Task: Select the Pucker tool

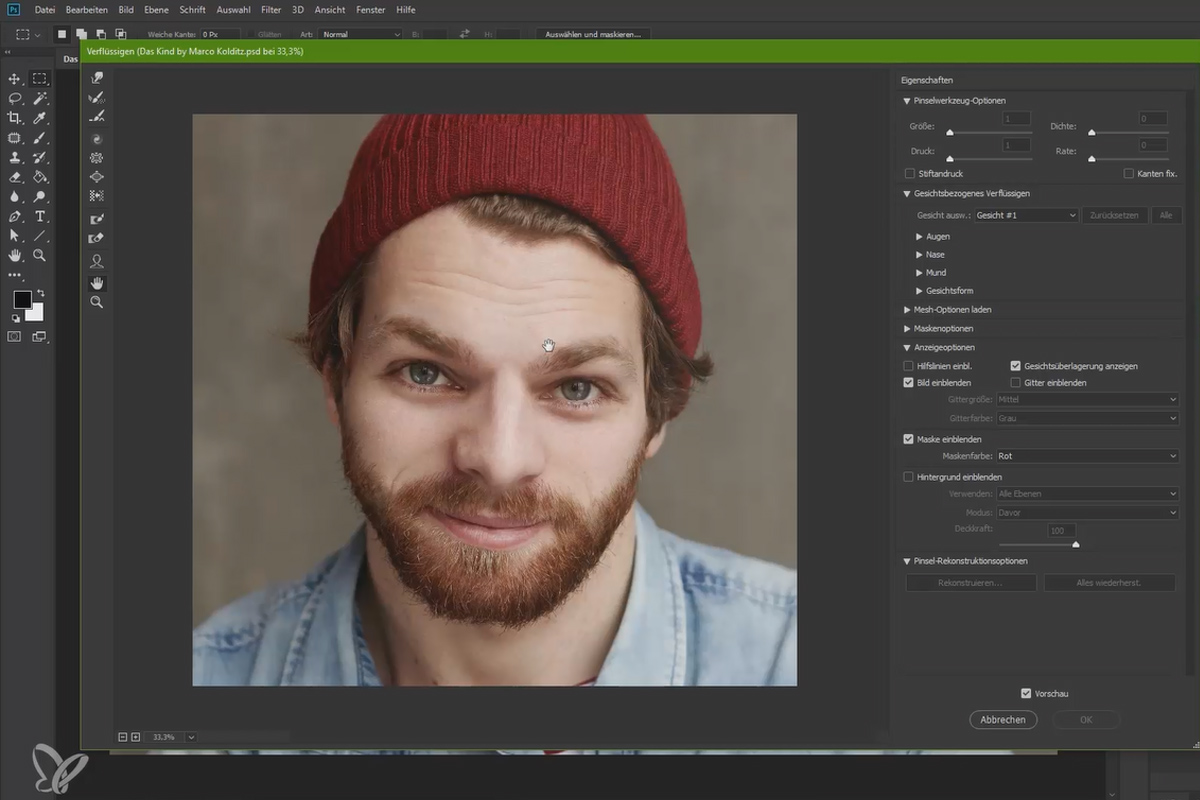Action: 97,158
